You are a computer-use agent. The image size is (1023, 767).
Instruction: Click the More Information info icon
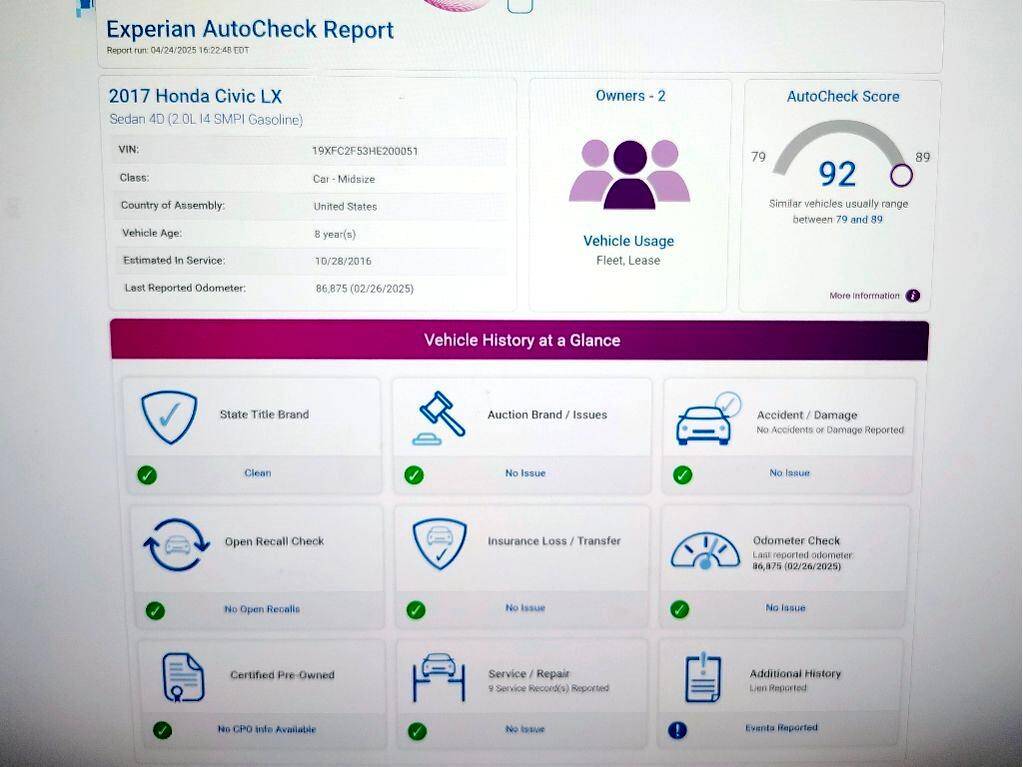(x=913, y=295)
